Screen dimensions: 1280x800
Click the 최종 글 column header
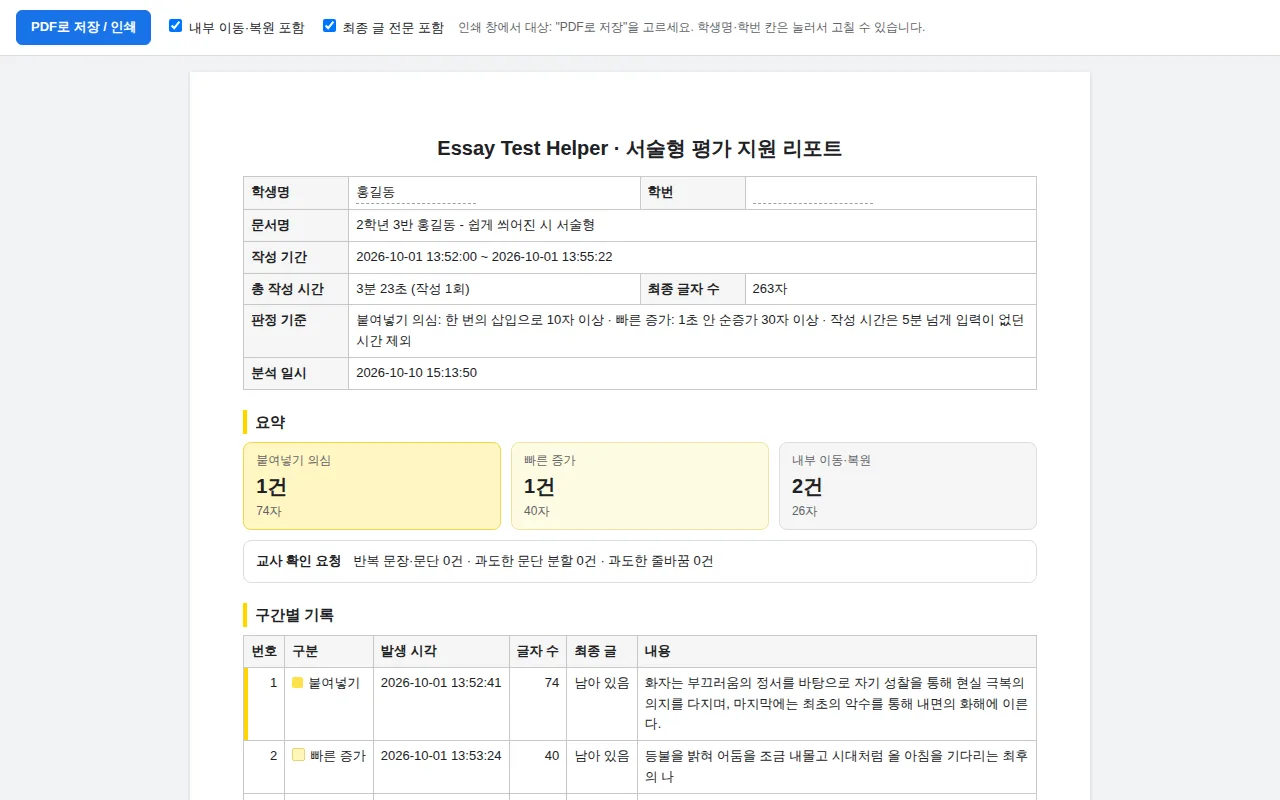(x=602, y=651)
